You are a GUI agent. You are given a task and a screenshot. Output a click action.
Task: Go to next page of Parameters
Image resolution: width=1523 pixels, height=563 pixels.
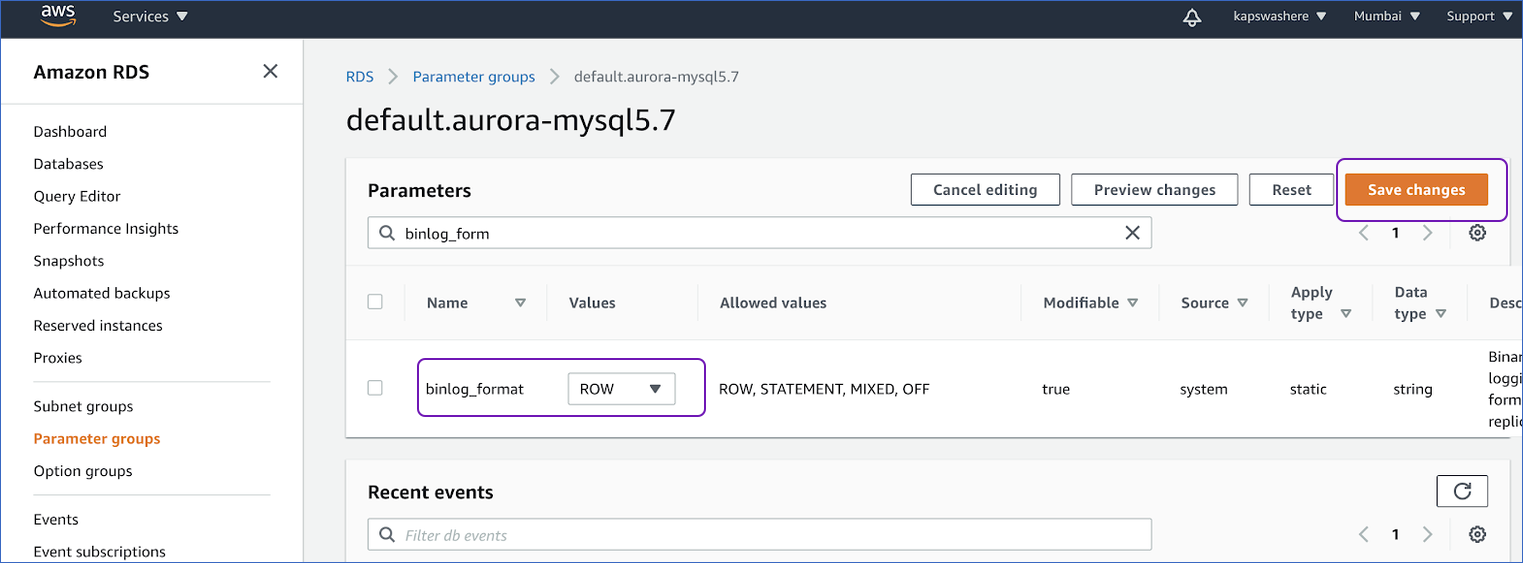click(1427, 233)
